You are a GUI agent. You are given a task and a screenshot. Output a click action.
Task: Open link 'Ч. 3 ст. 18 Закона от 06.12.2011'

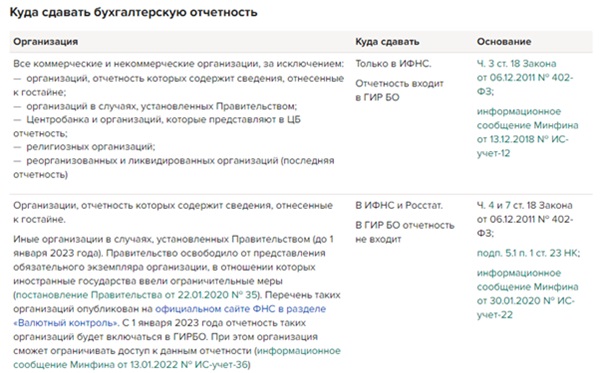click(524, 77)
